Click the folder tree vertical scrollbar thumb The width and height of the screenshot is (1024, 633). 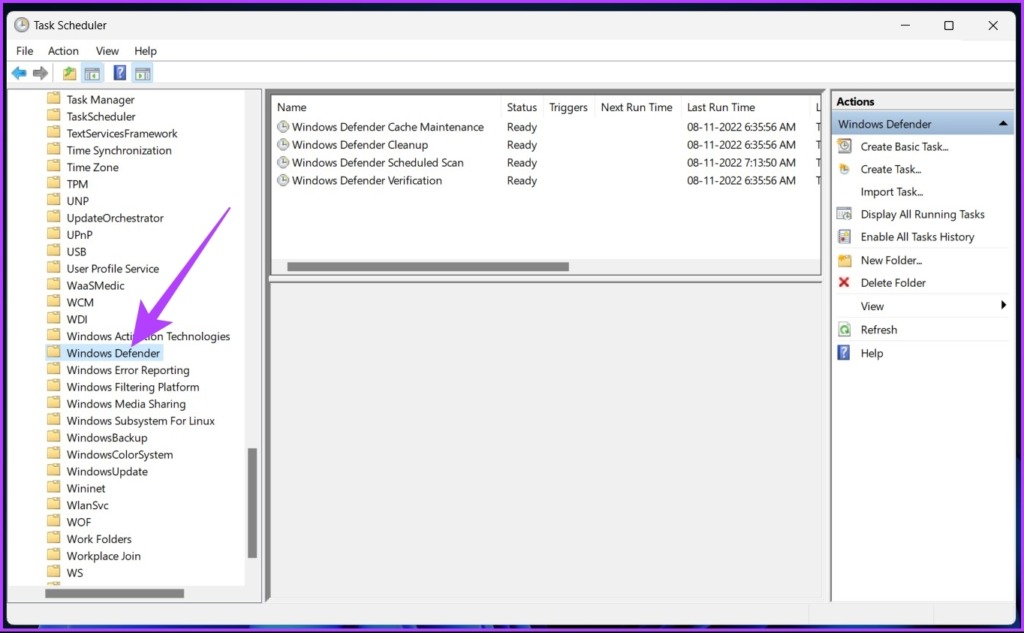pyautogui.click(x=252, y=503)
